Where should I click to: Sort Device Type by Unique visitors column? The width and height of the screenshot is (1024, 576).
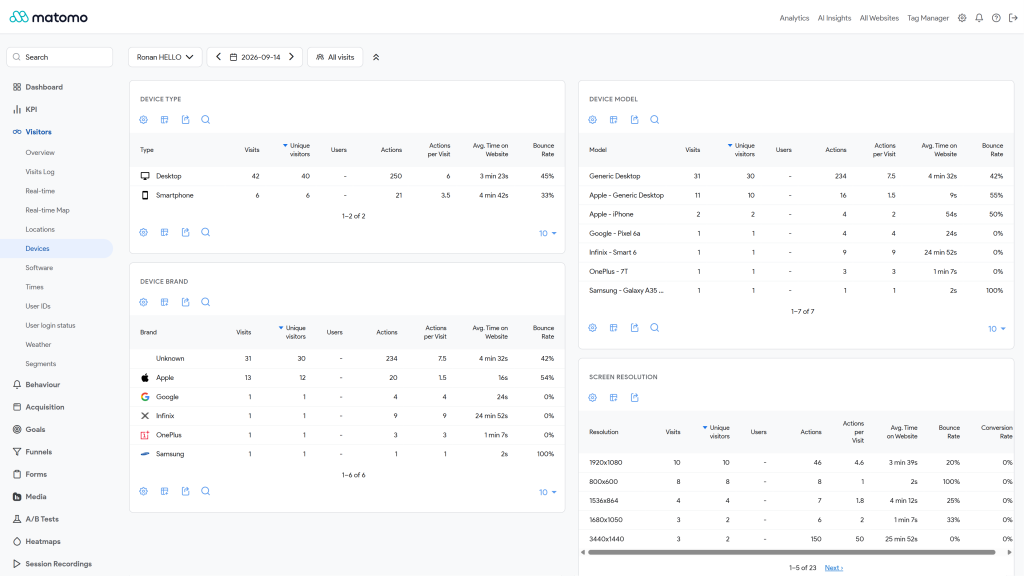click(296, 150)
